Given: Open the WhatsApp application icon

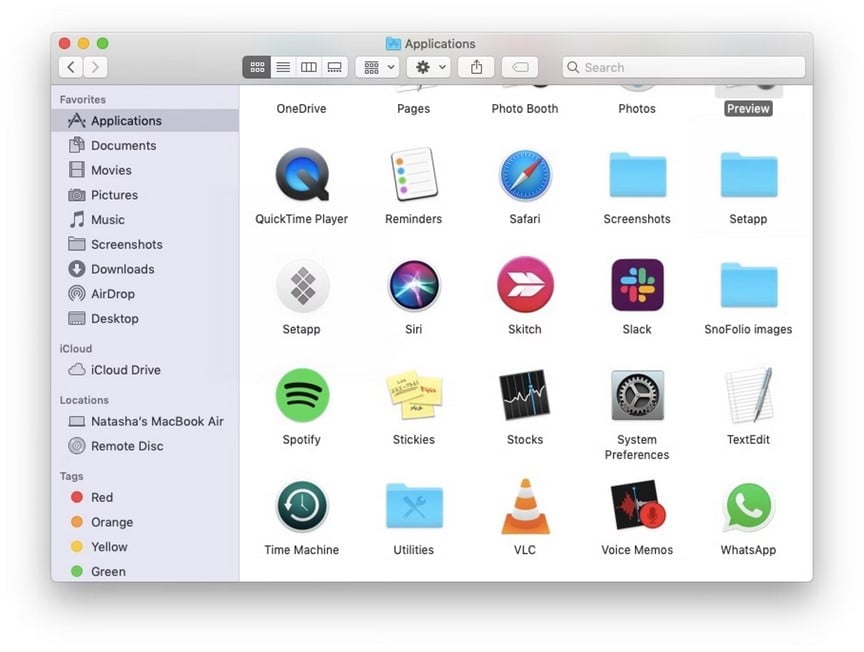Looking at the screenshot, I should point(747,506).
